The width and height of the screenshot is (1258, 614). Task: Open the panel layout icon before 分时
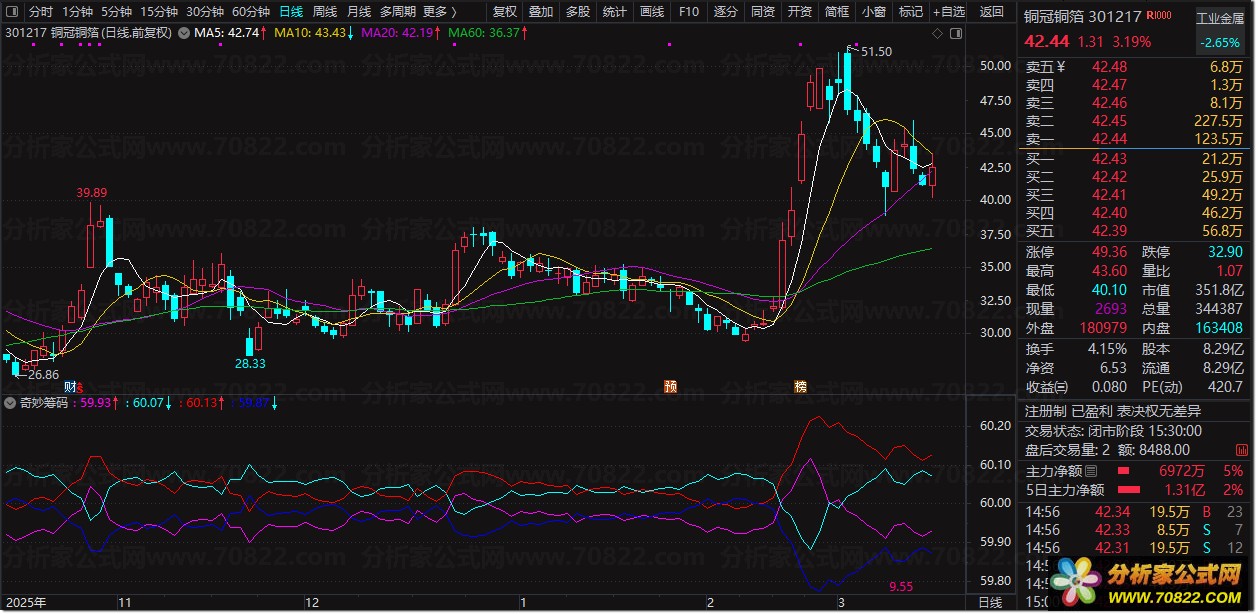point(12,12)
